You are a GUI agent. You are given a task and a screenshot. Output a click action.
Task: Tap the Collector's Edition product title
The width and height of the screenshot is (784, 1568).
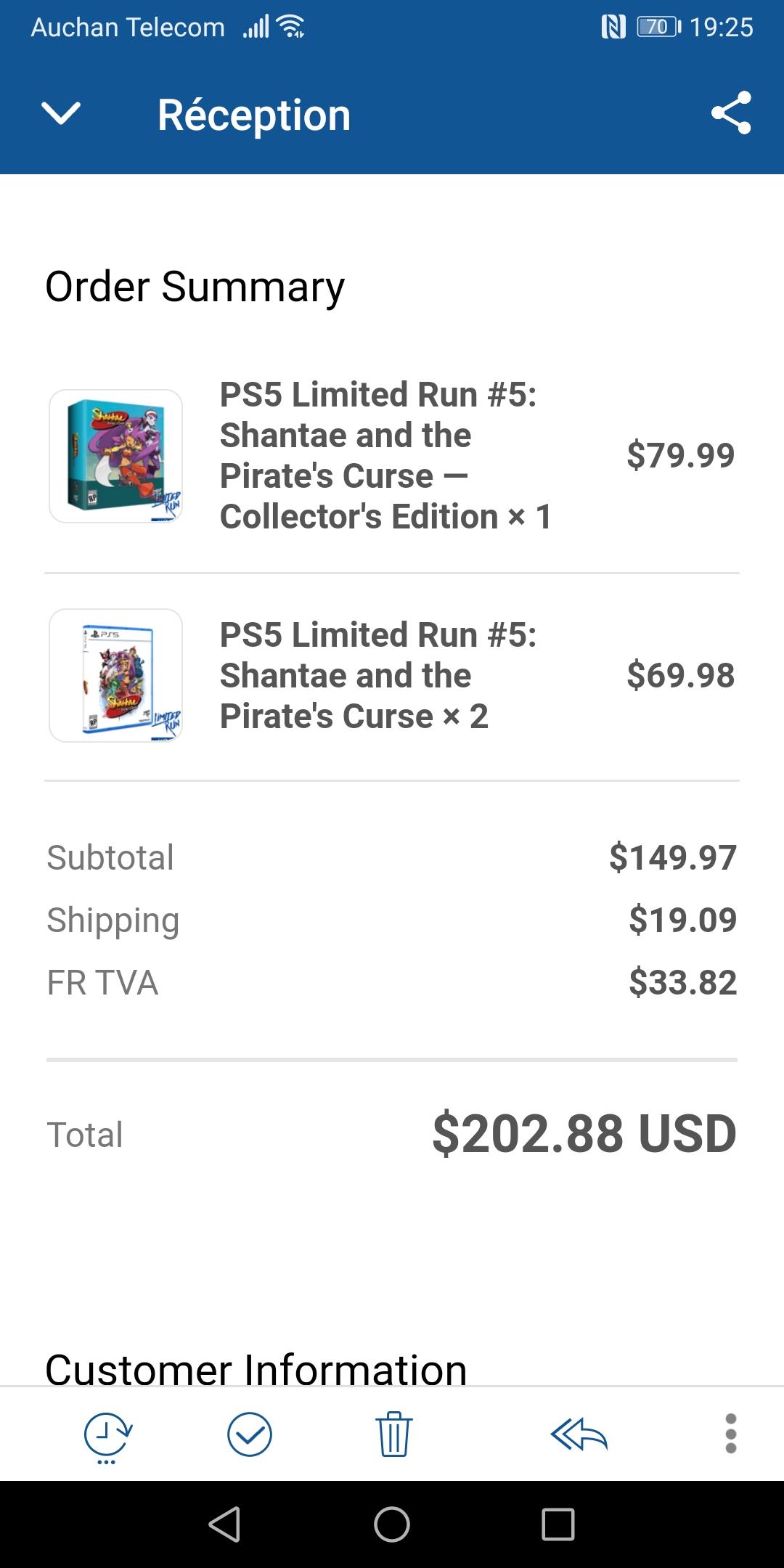(385, 455)
